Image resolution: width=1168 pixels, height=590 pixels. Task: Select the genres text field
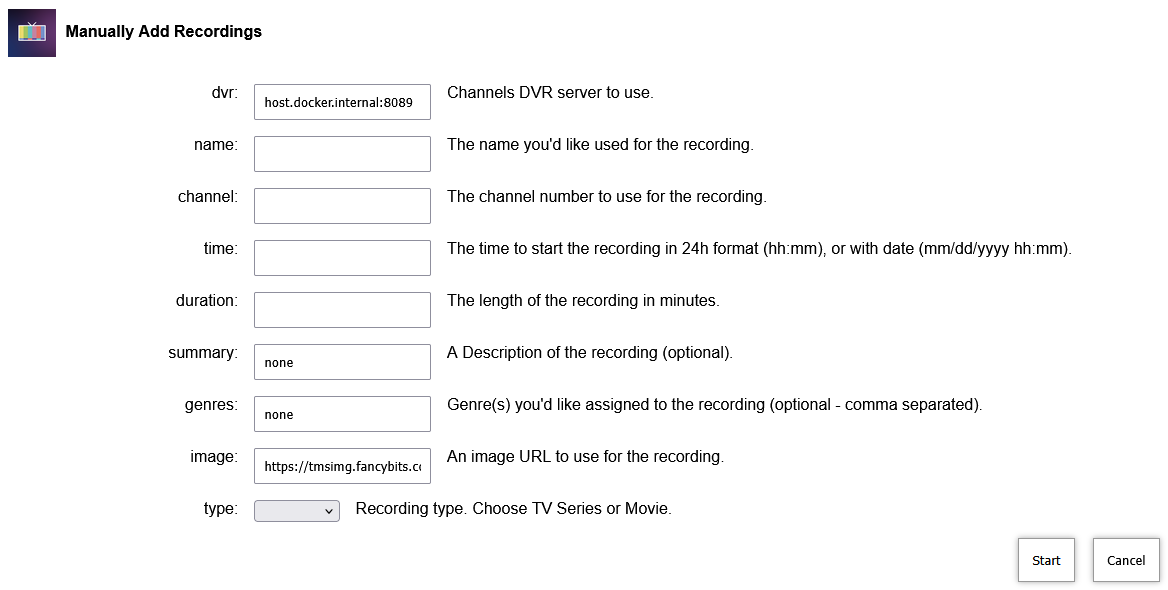tap(342, 414)
